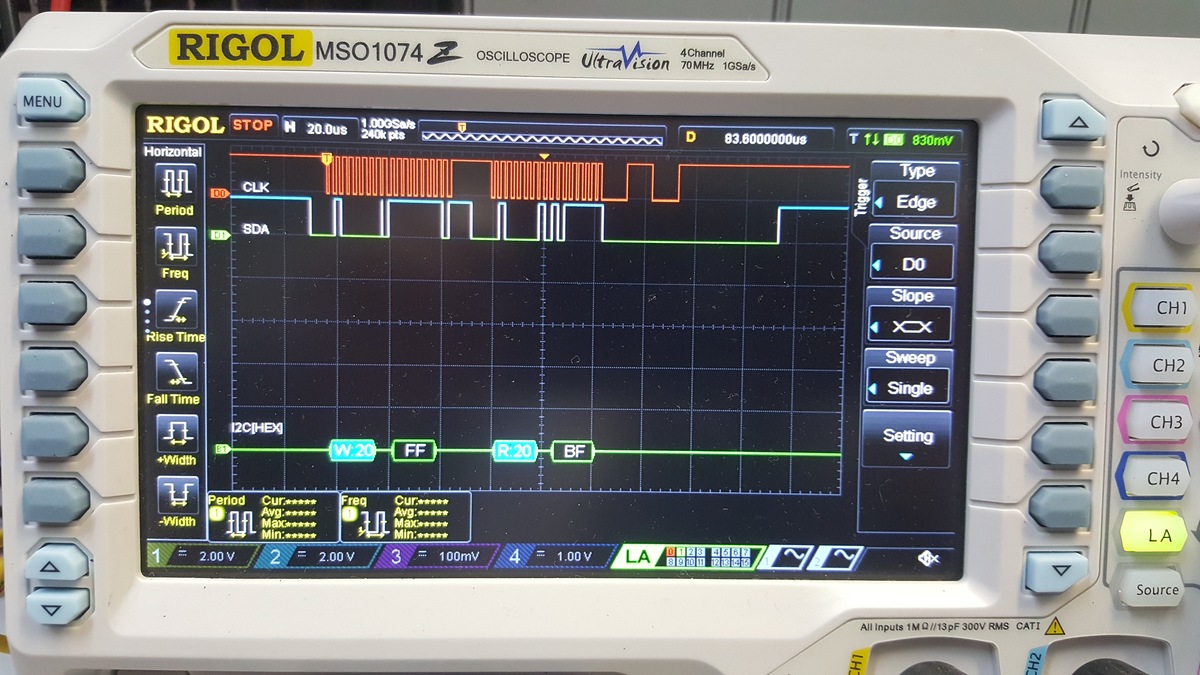Click the STOP run status indicator
Image resolution: width=1200 pixels, height=675 pixels.
252,125
